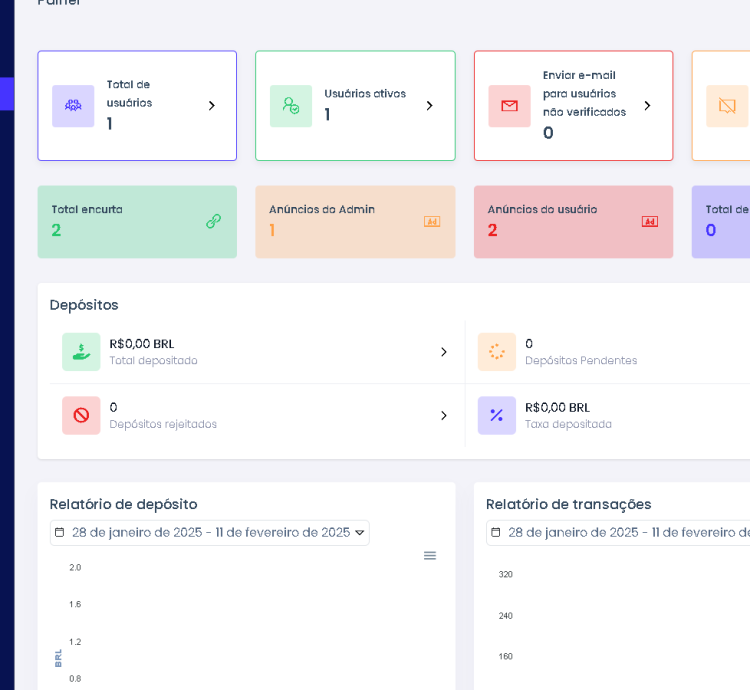Image resolution: width=750 pixels, height=690 pixels.
Task: Click the Anúncios do Admin ad icon
Action: (432, 221)
